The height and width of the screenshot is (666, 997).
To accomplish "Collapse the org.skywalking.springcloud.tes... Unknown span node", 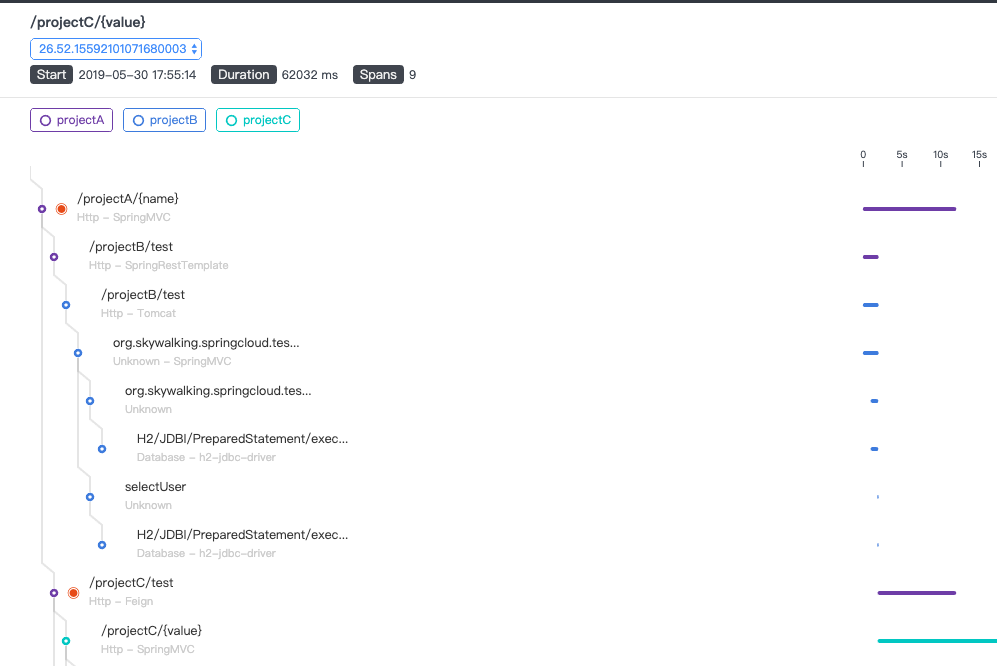I will pyautogui.click(x=90, y=401).
